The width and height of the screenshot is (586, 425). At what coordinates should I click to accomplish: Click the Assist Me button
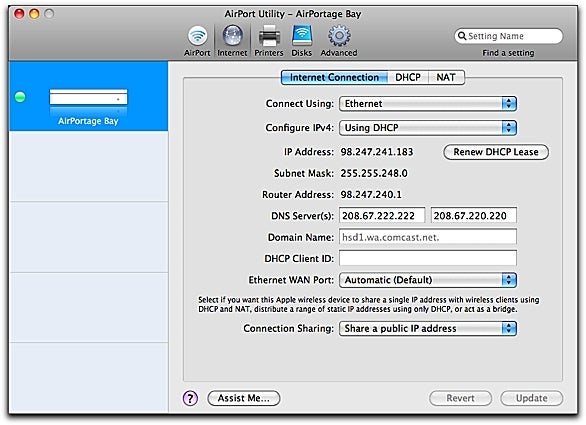click(244, 398)
